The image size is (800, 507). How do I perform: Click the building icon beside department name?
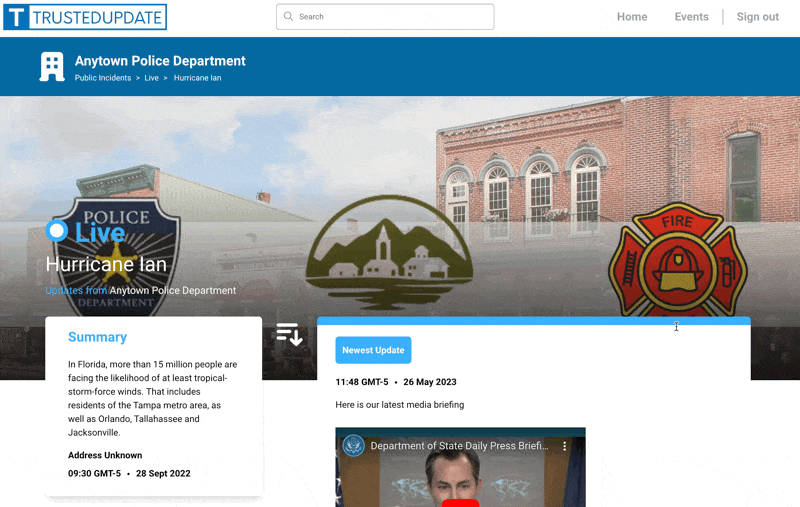coord(52,67)
